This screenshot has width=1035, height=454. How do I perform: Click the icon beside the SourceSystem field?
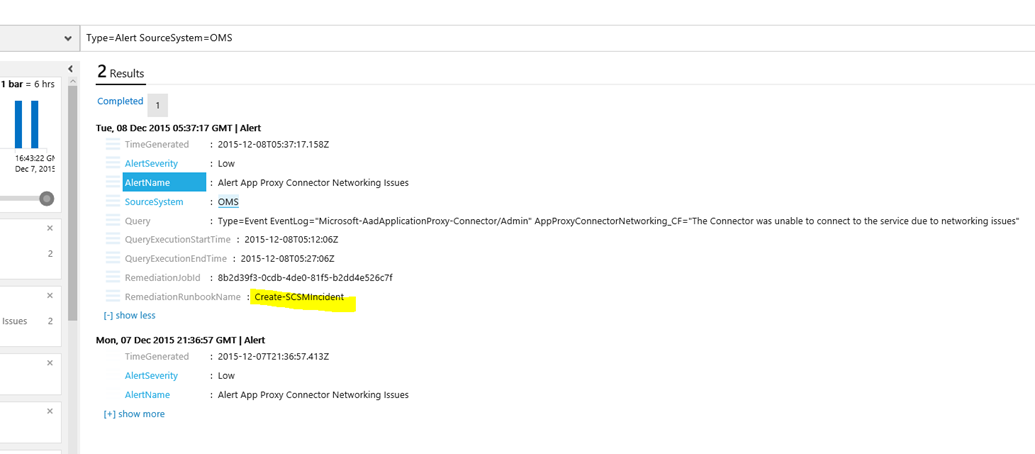[112, 202]
